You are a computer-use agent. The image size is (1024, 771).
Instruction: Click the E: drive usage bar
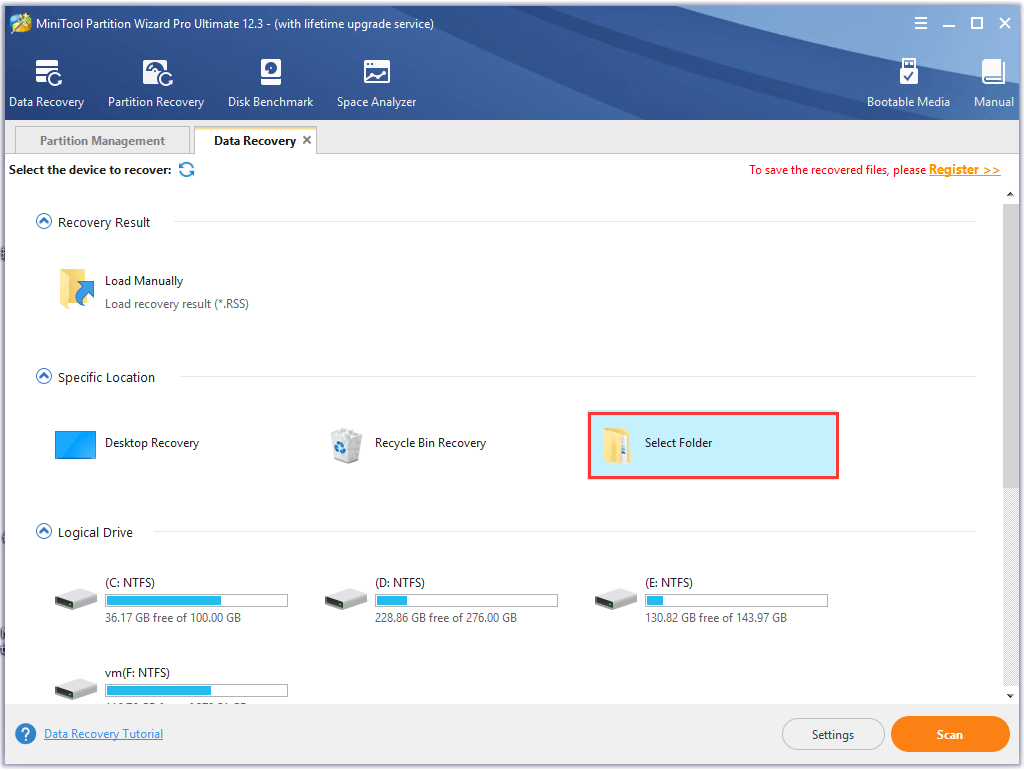pyautogui.click(x=736, y=601)
